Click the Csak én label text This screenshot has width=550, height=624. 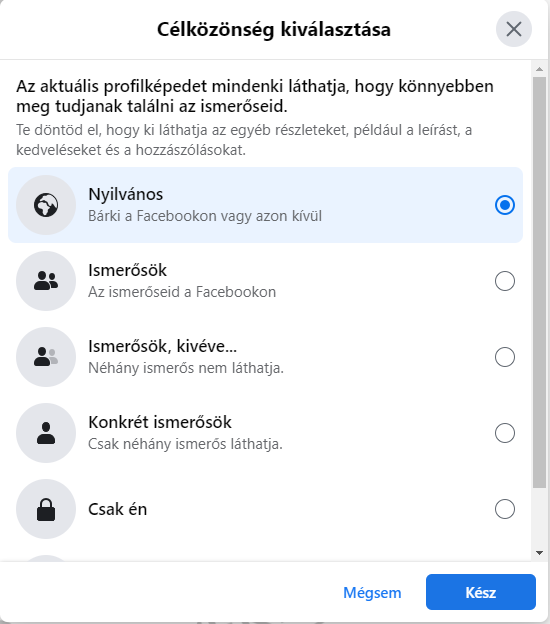[118, 509]
